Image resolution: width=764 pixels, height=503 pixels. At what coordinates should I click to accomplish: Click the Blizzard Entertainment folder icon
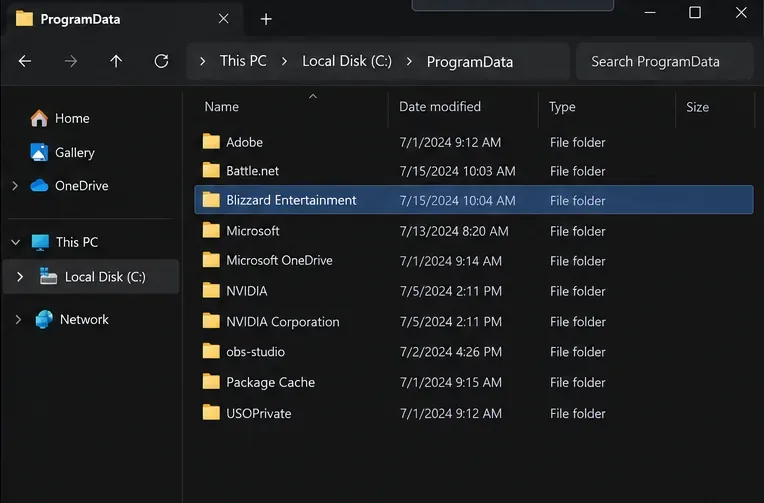pos(211,199)
